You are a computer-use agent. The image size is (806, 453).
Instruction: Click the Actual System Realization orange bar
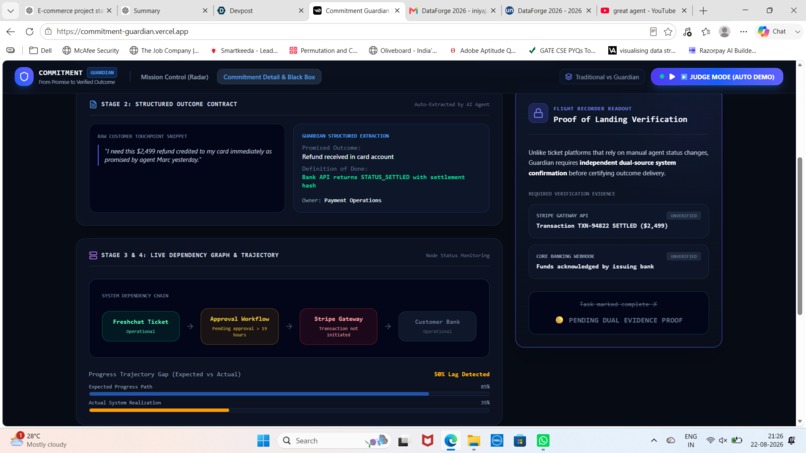[x=159, y=410]
